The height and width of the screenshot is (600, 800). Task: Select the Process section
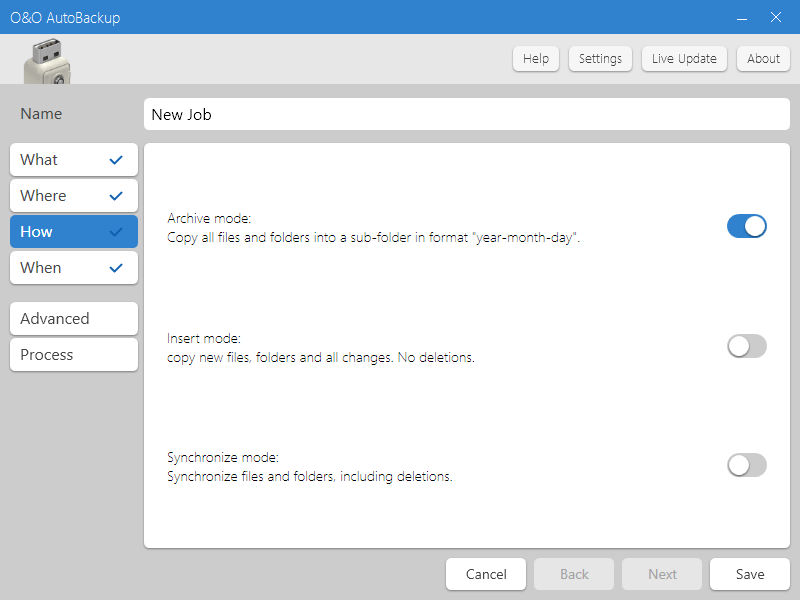click(x=74, y=355)
